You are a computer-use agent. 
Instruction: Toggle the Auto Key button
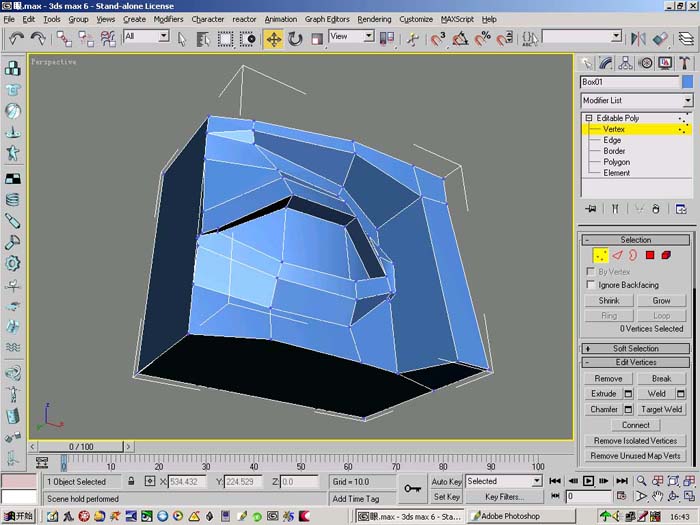click(x=446, y=481)
